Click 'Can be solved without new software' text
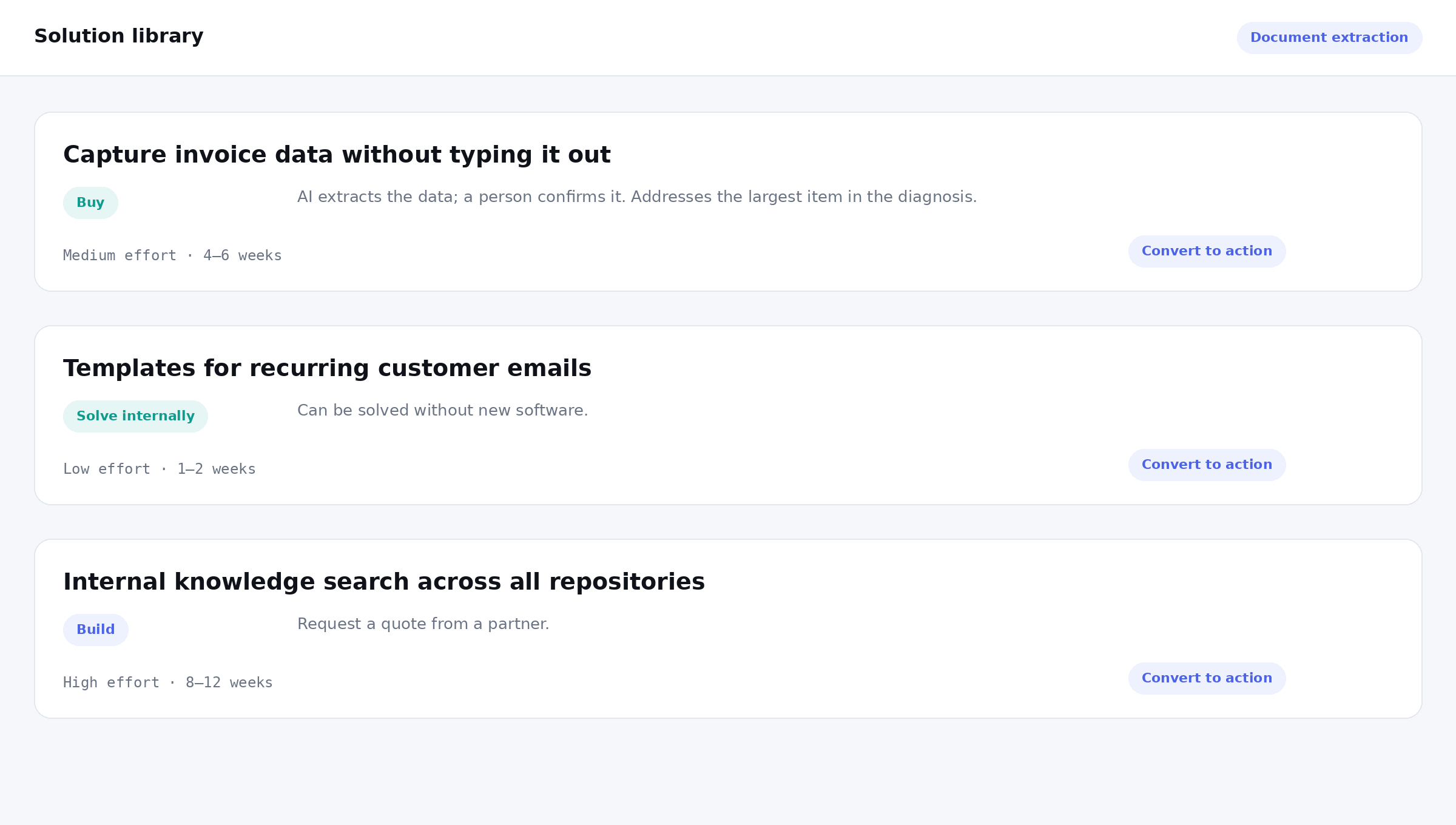 pos(443,411)
